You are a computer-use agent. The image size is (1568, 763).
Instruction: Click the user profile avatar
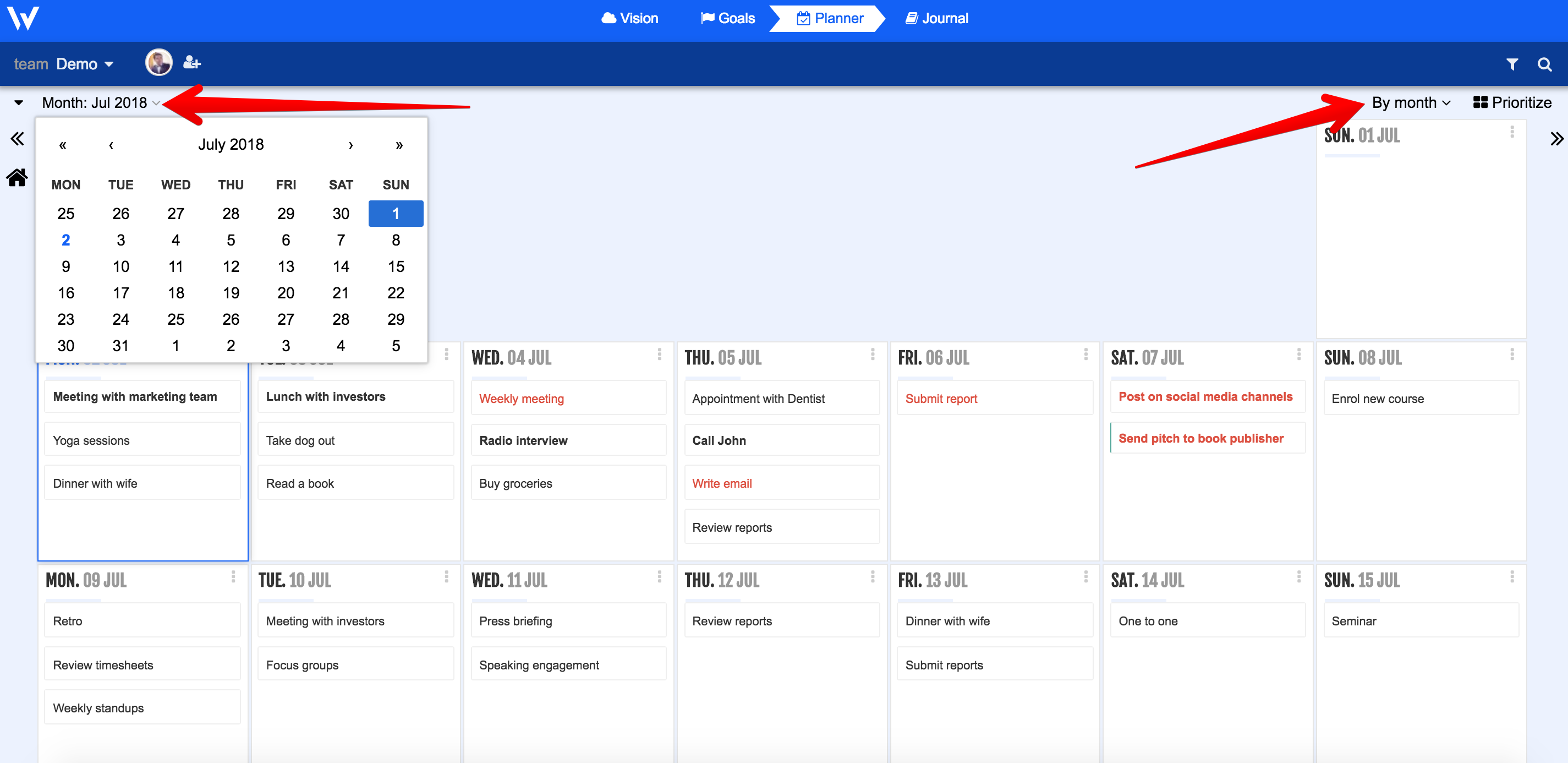point(158,62)
